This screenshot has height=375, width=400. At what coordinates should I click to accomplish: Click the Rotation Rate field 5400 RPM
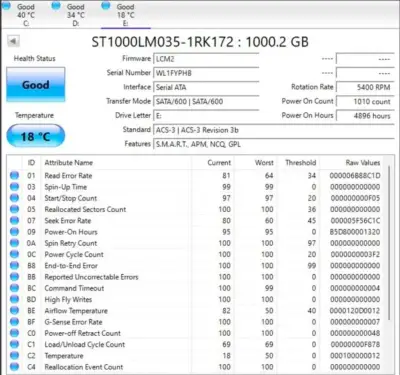coord(365,87)
